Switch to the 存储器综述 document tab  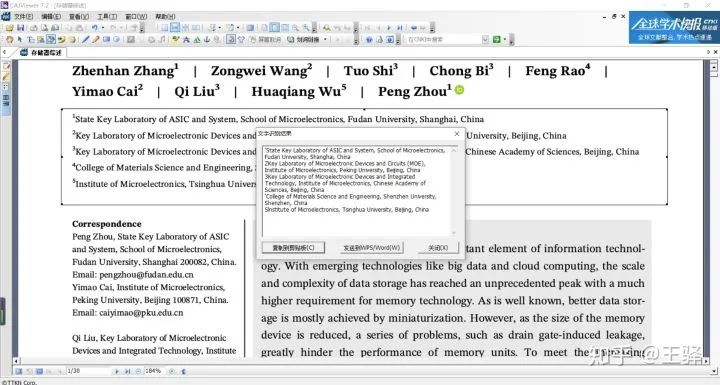point(41,52)
